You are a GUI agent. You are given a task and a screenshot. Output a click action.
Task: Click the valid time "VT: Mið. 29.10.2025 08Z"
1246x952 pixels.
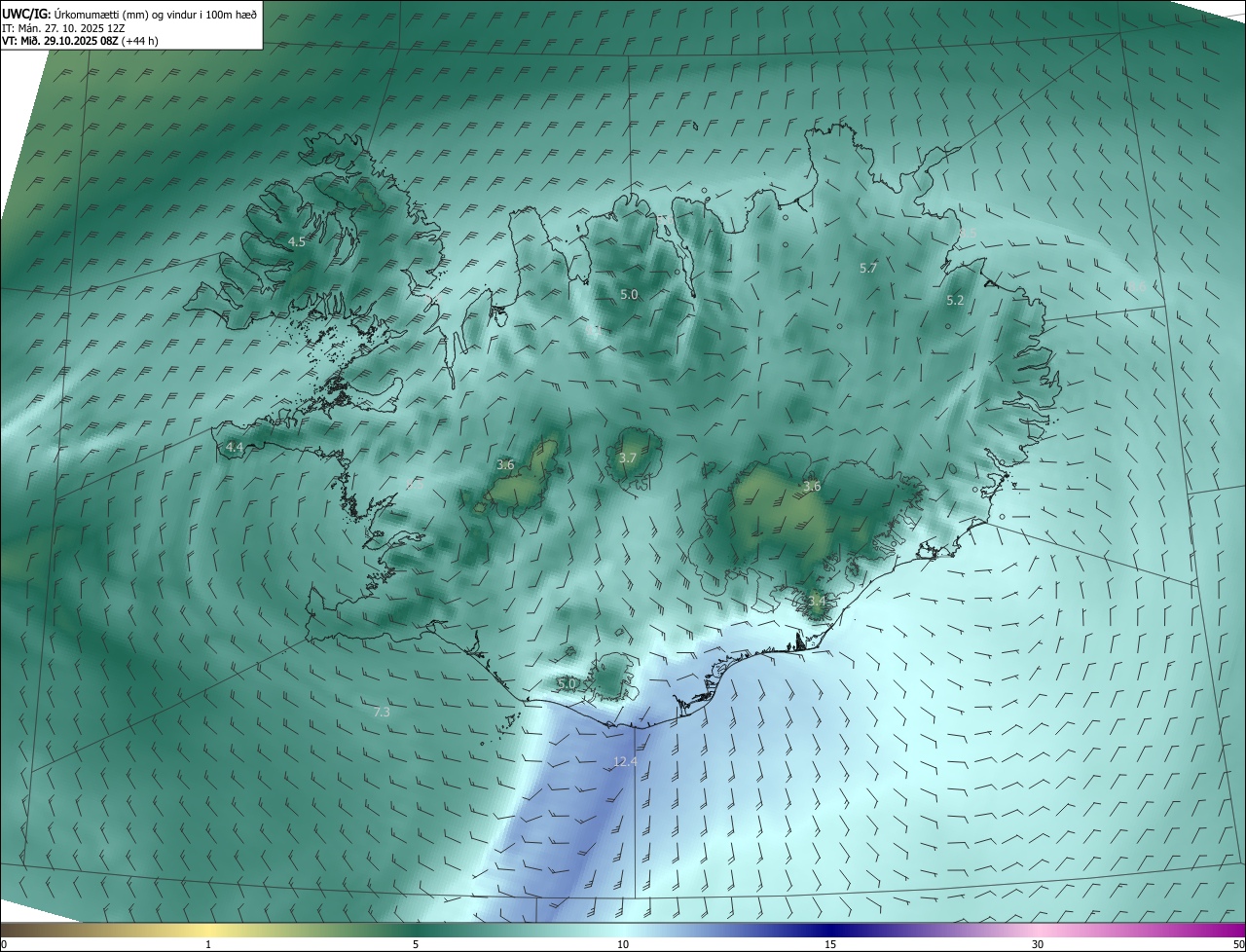tap(61, 41)
